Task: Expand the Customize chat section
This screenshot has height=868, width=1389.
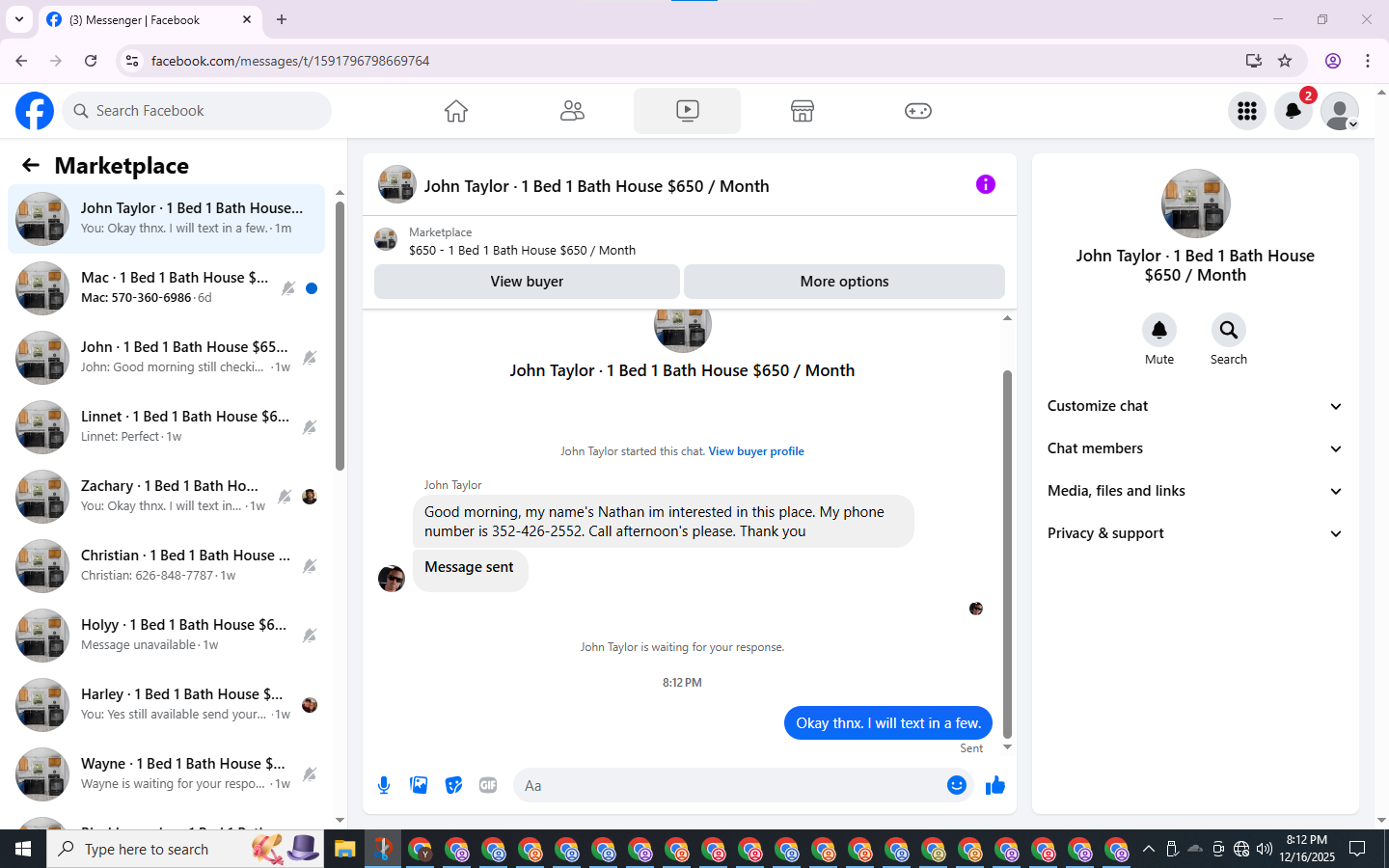Action: pos(1195,406)
